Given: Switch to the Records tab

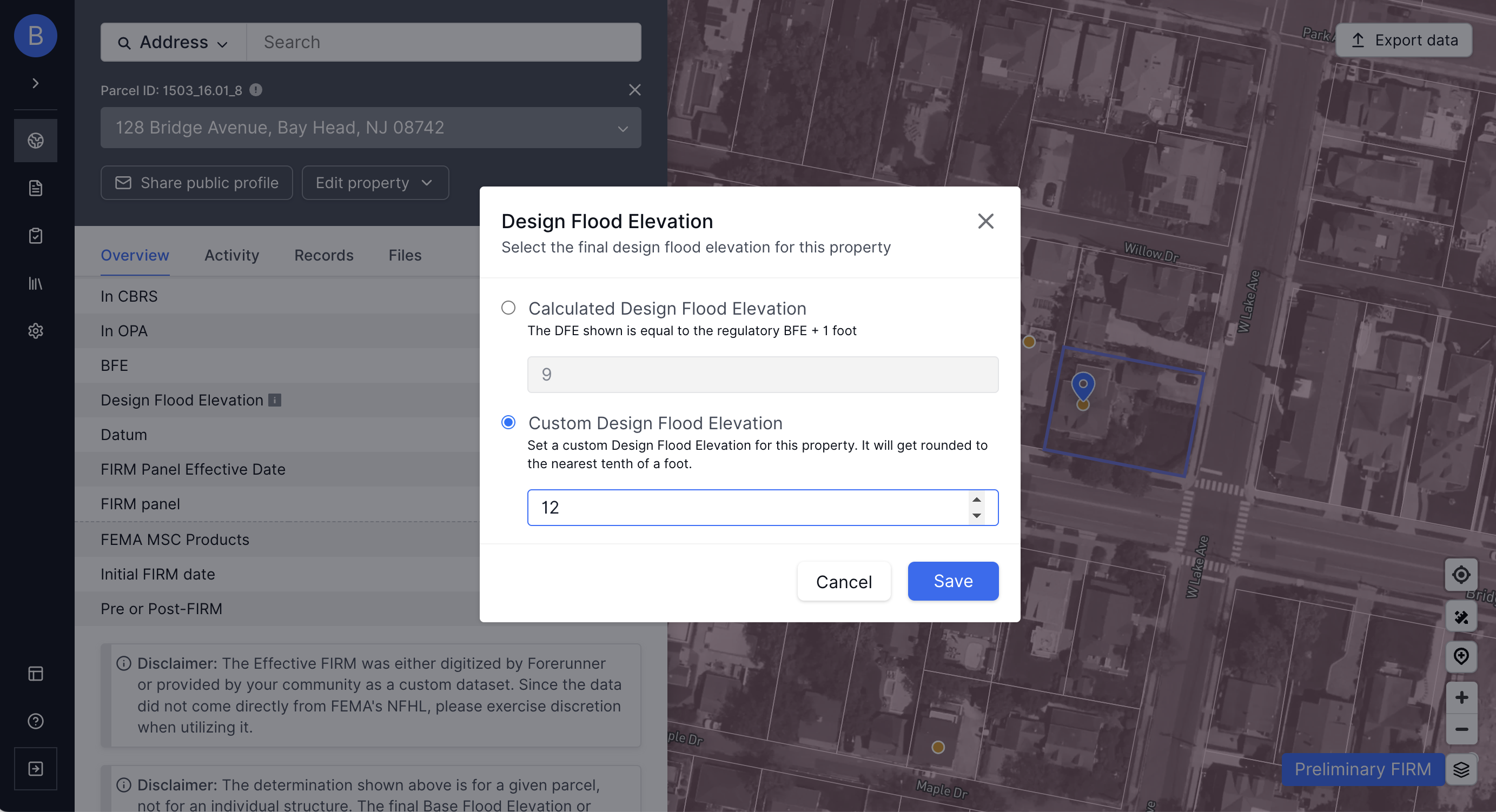Looking at the screenshot, I should 323,255.
